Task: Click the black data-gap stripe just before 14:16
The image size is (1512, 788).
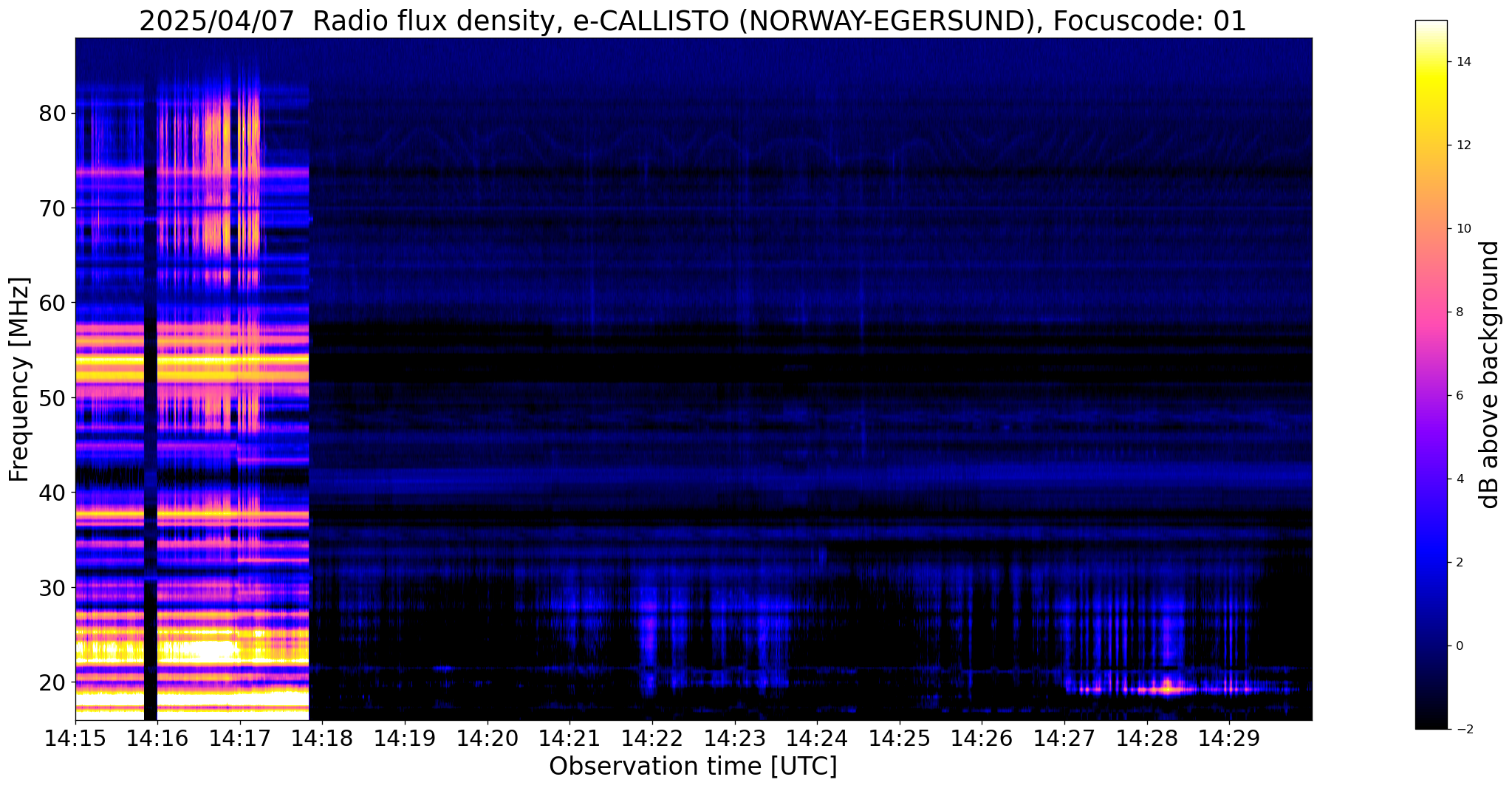Action: [150, 380]
